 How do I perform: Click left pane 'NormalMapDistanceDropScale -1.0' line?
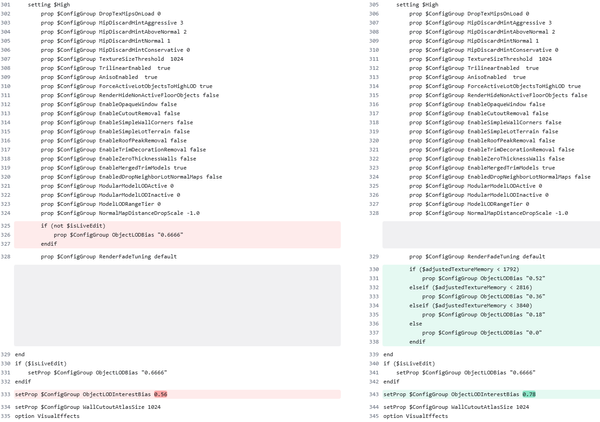pos(120,213)
